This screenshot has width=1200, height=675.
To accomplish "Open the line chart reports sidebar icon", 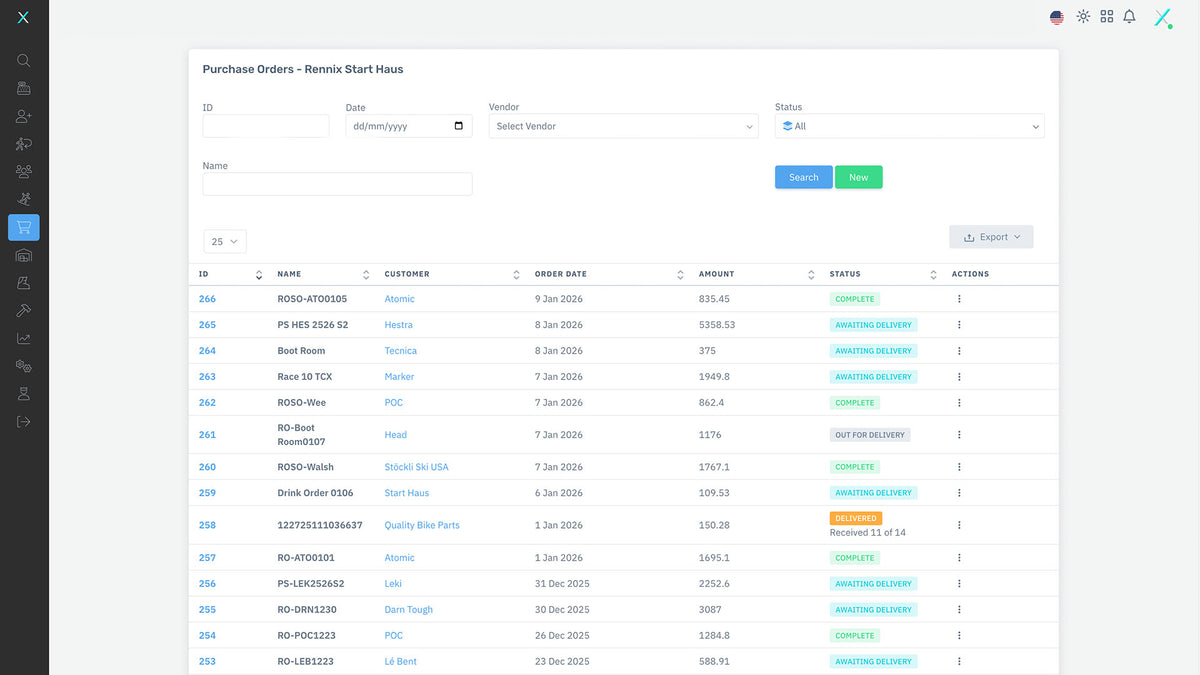I will (23, 339).
